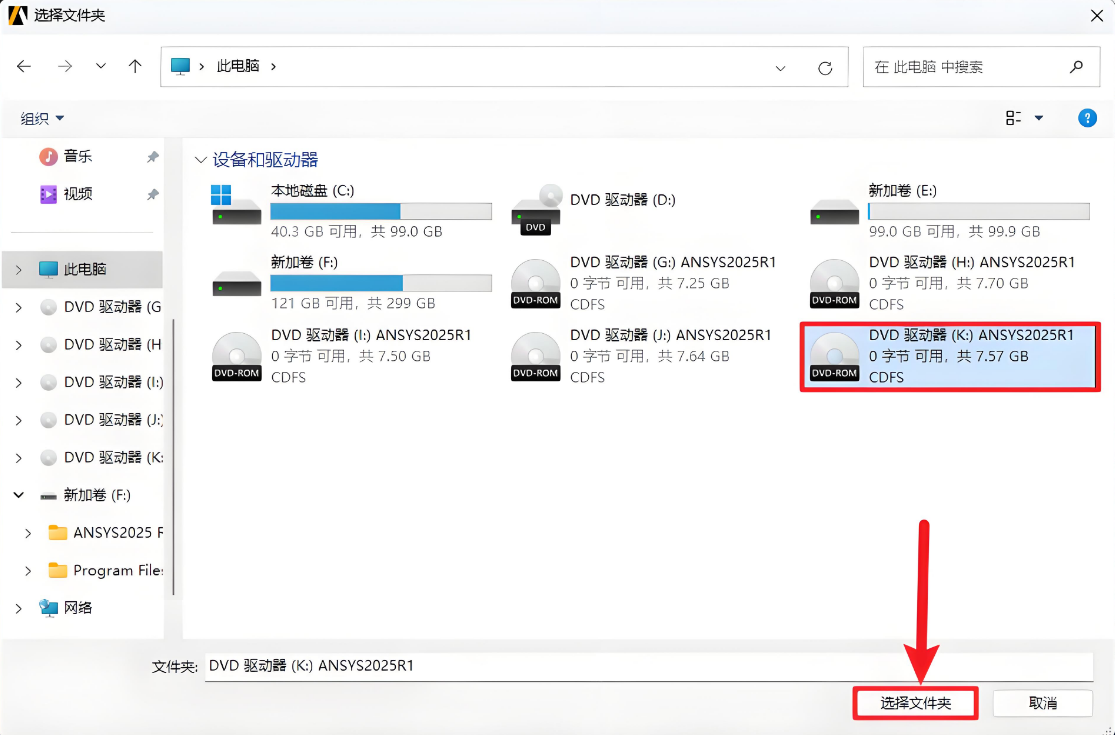Click the 新加卷 (E:) usage bar

(979, 211)
